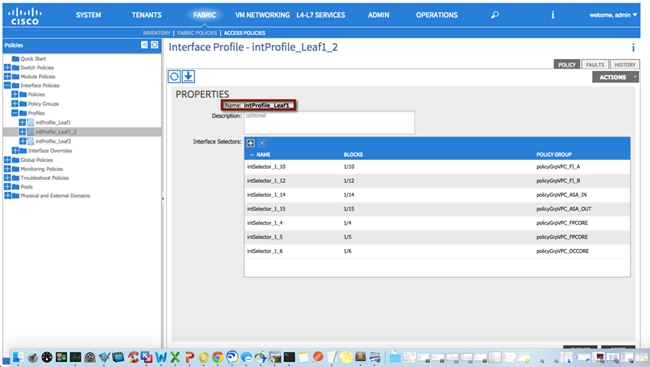
Task: Open the SYSTEM menu
Action: click(x=88, y=15)
